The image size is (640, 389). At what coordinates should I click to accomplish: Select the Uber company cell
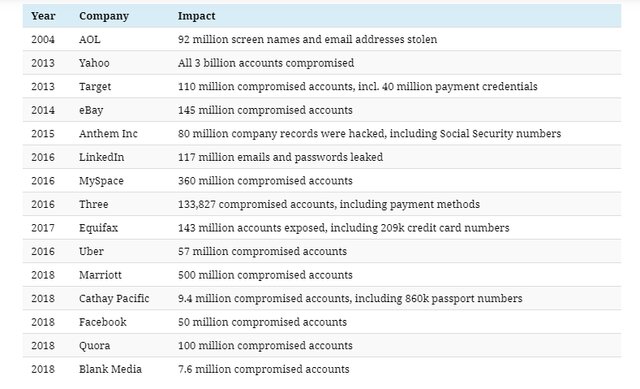(x=91, y=251)
